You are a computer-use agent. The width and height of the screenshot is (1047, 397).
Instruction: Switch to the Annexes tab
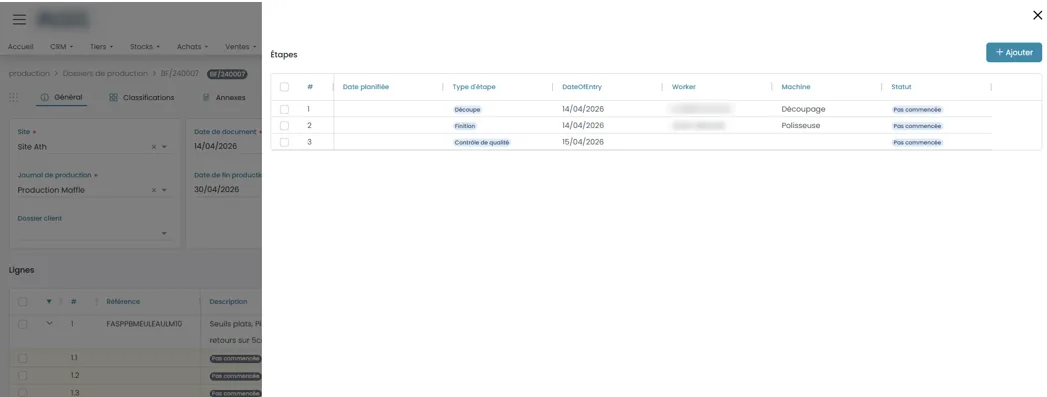click(x=224, y=97)
